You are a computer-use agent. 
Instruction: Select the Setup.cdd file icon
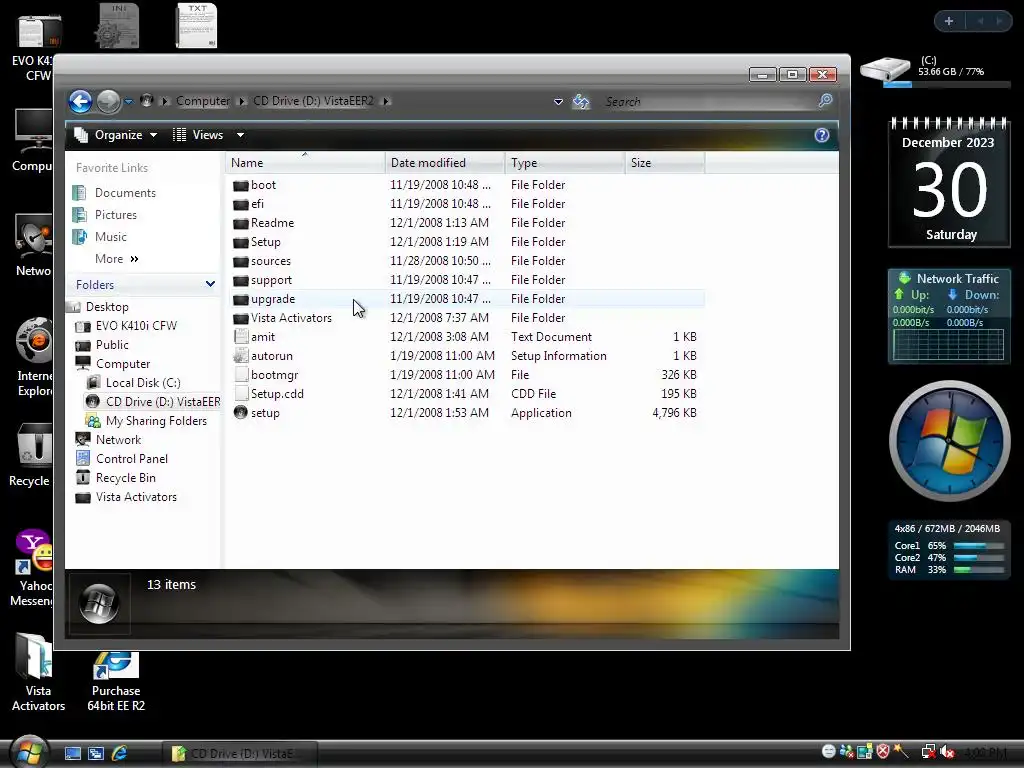(x=241, y=394)
